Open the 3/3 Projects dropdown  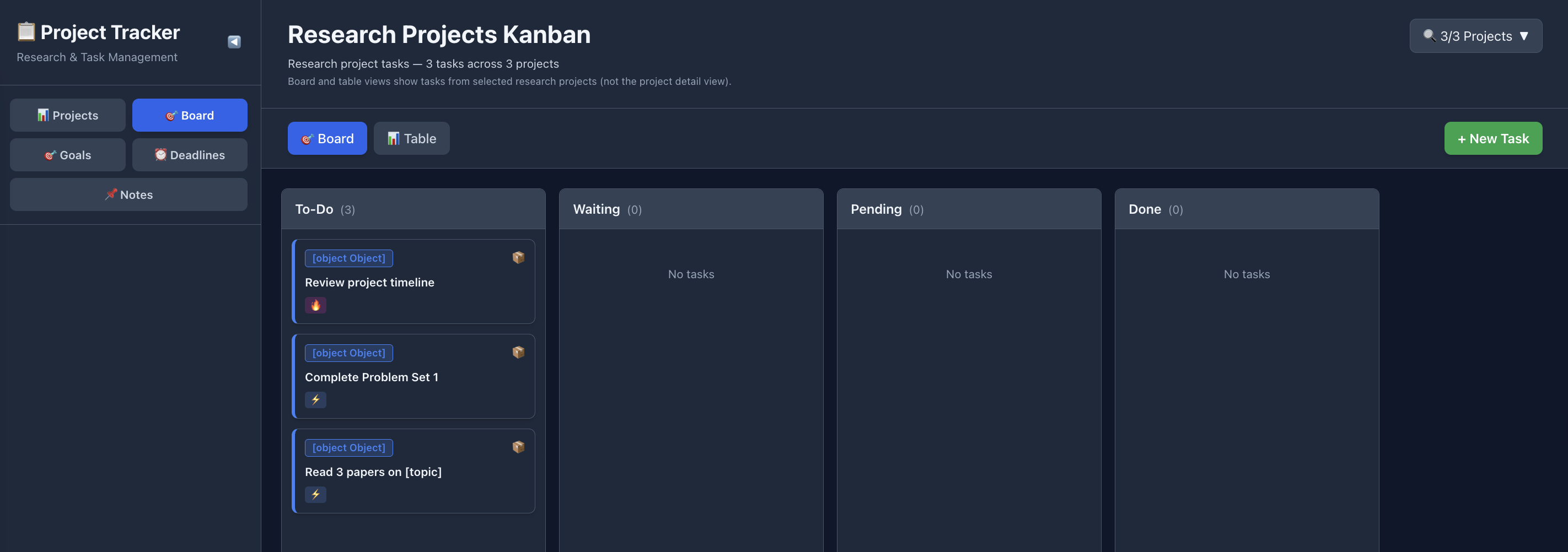coord(1475,36)
